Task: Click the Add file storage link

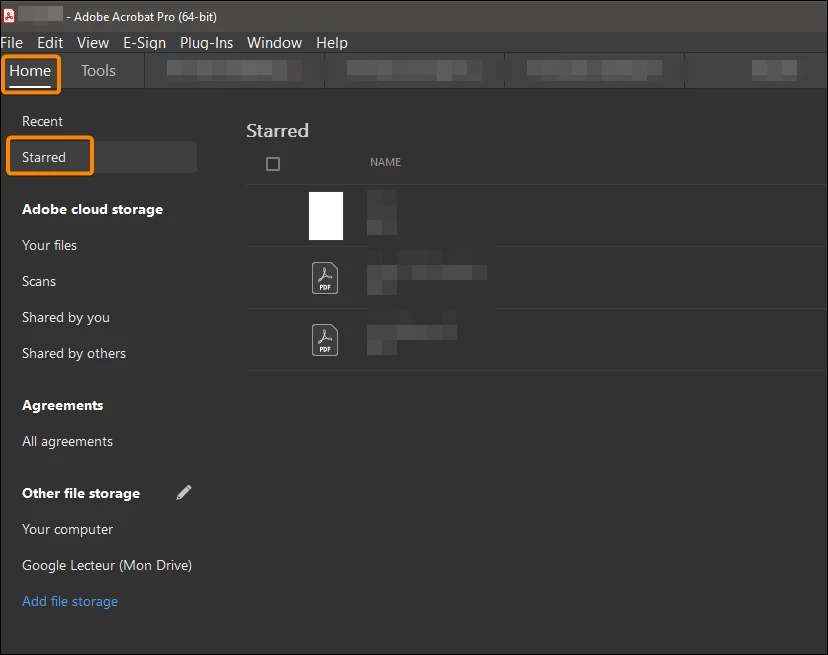Action: point(70,601)
